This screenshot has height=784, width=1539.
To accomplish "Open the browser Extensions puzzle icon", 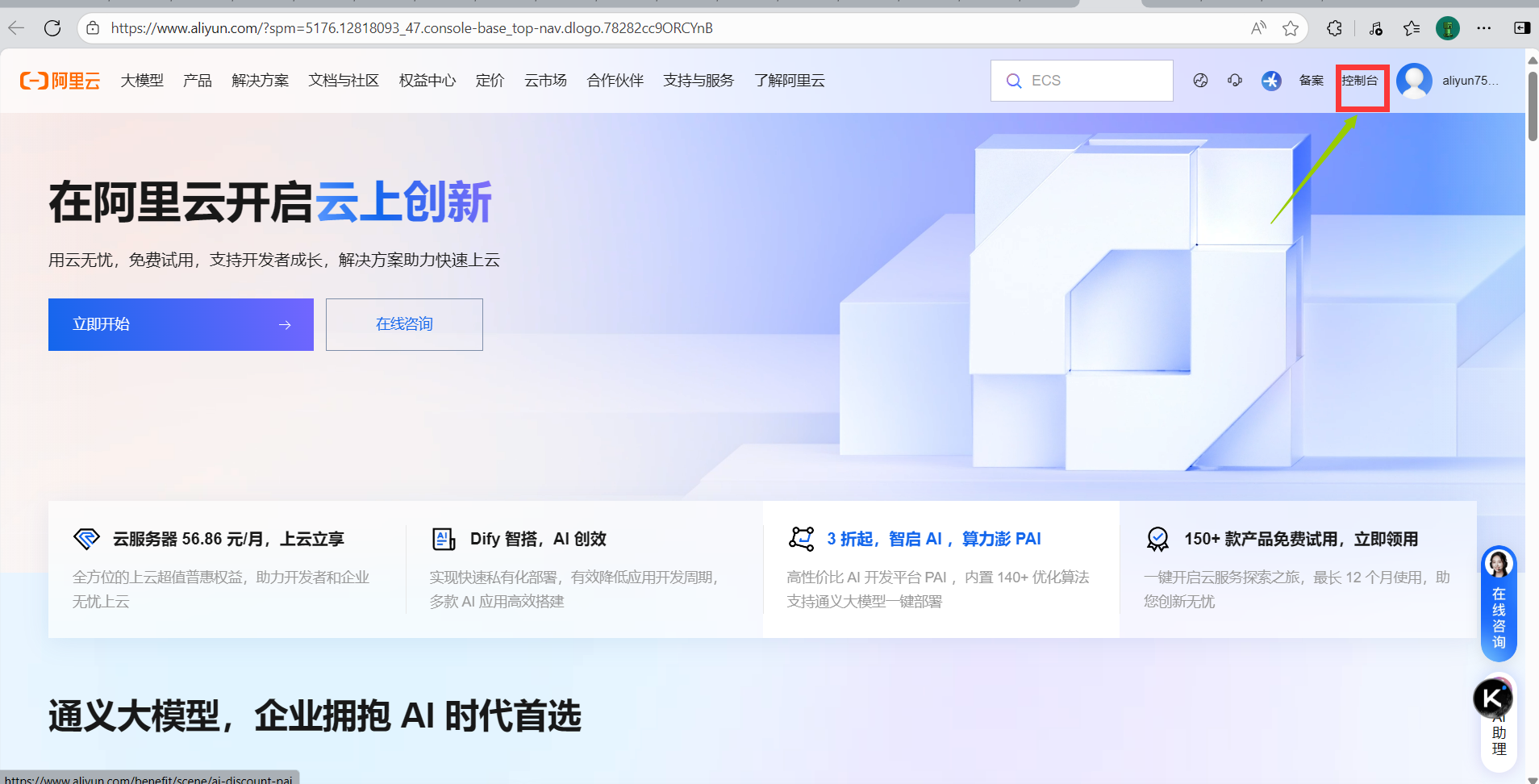I will click(1334, 28).
